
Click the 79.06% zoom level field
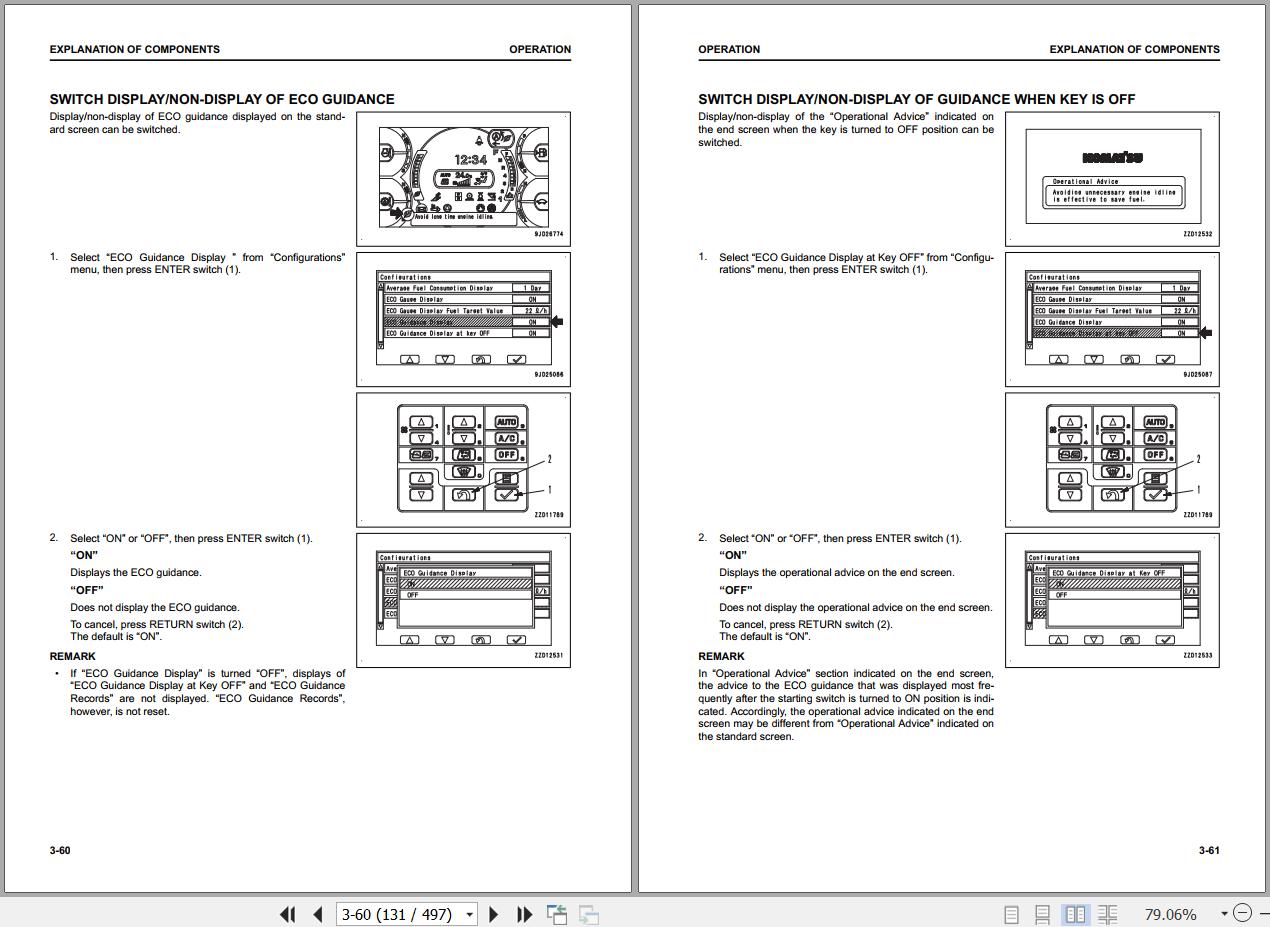pyautogui.click(x=1170, y=914)
